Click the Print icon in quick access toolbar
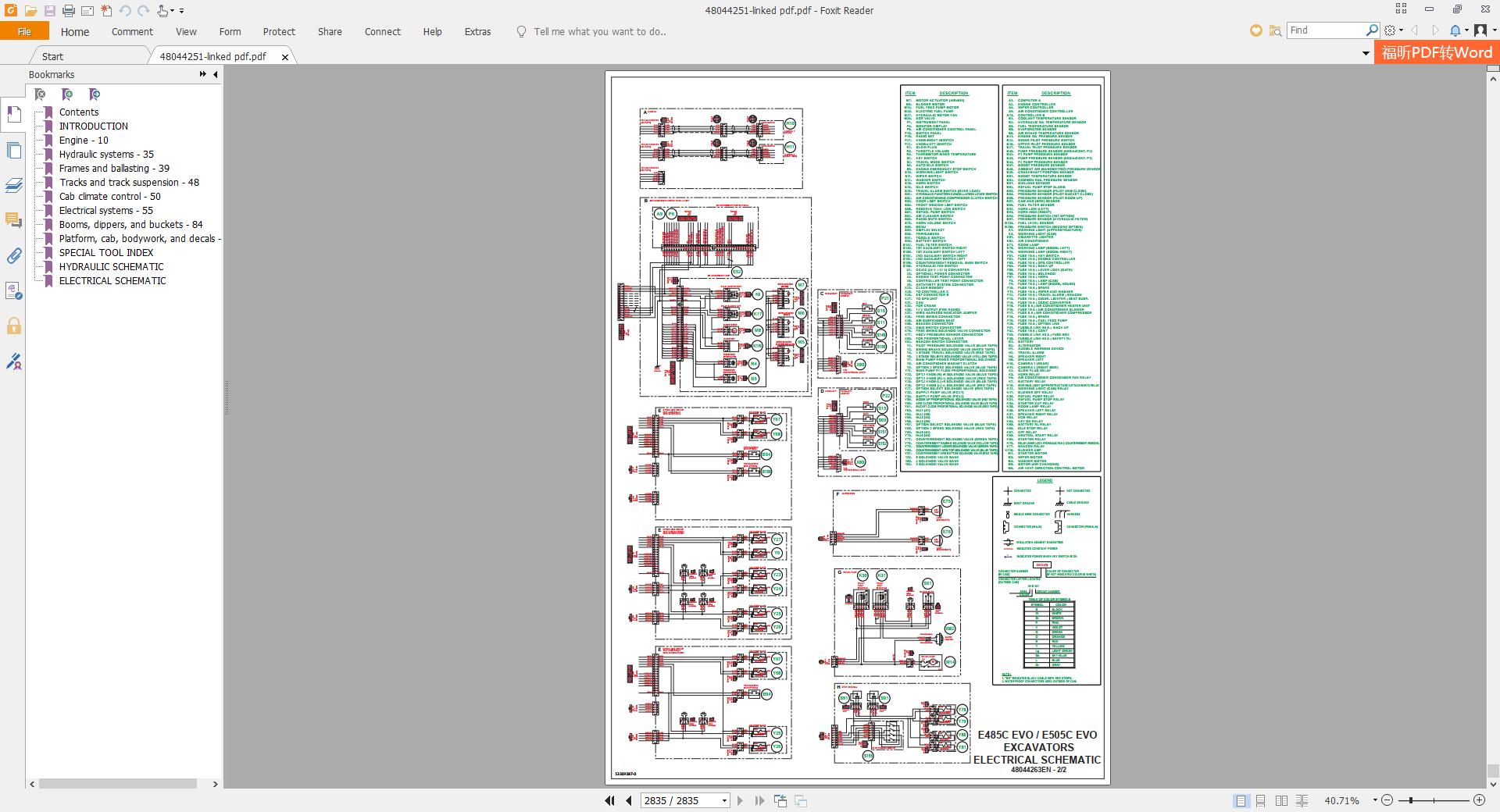Screen dimensions: 1500x812 68,11
